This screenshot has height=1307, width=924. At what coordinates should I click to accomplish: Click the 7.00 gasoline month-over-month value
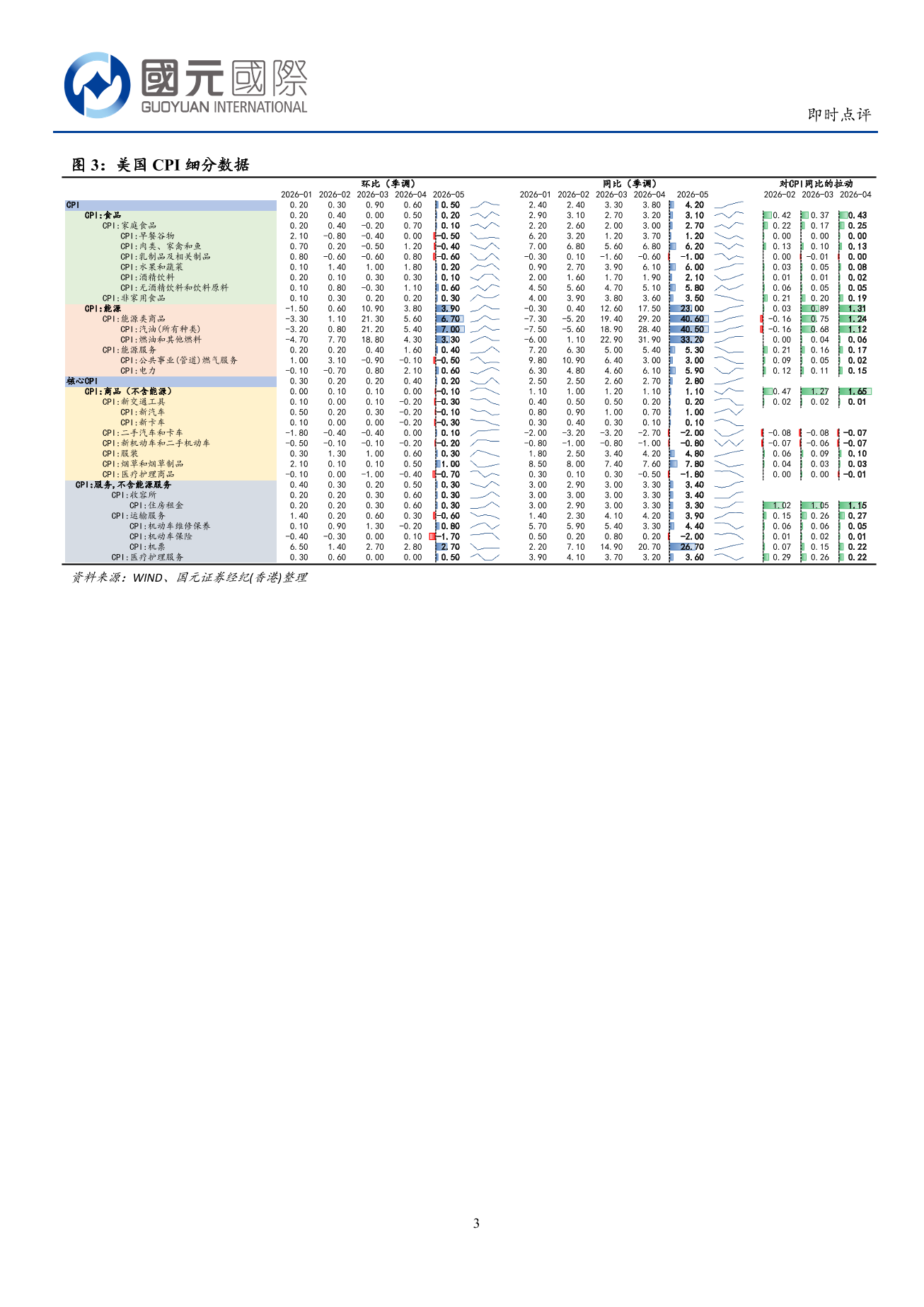pos(450,329)
